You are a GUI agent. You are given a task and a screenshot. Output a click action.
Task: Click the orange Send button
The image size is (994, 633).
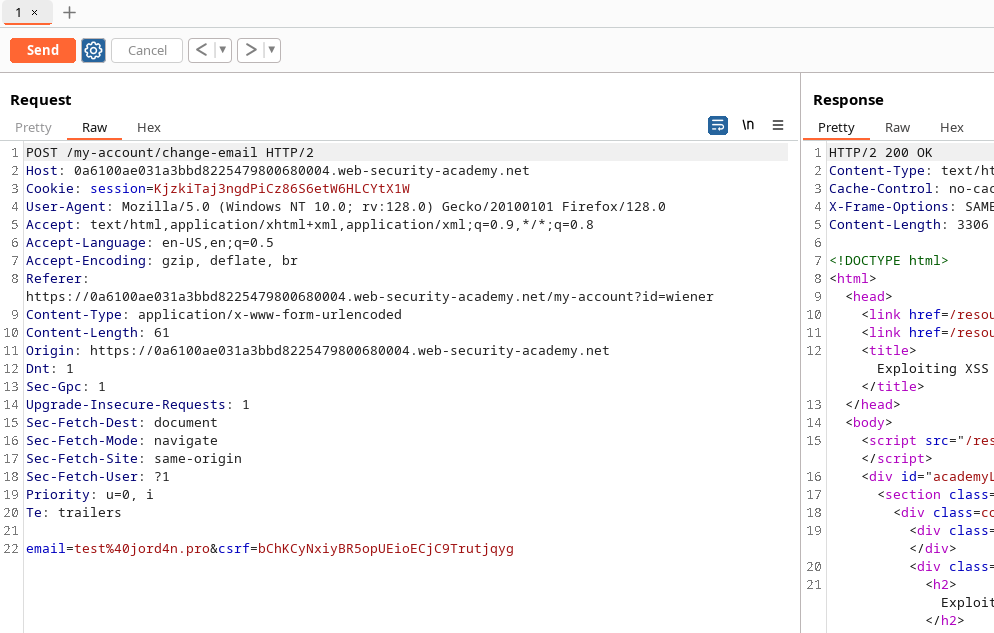(43, 50)
